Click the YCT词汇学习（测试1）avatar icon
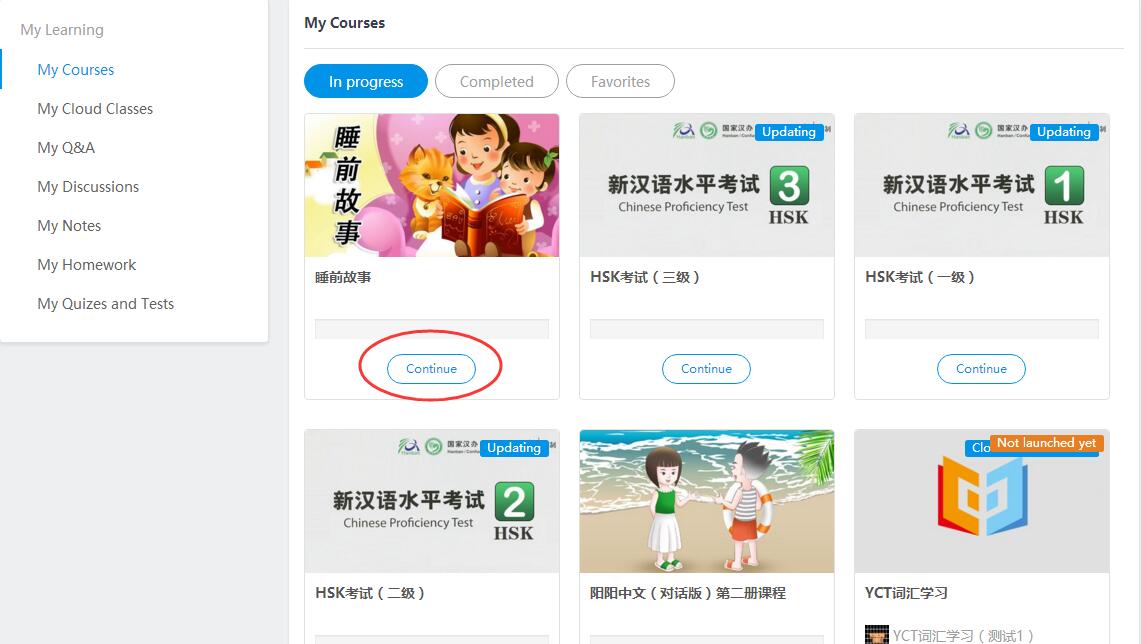Screen dimensions: 1141x644 tap(877, 635)
